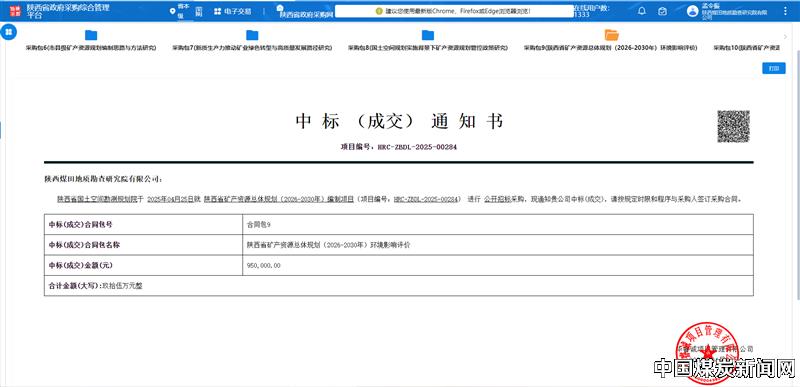Screen dimensions: 800x387
Task: Open the three-dot more options menu
Action: click(785, 11)
